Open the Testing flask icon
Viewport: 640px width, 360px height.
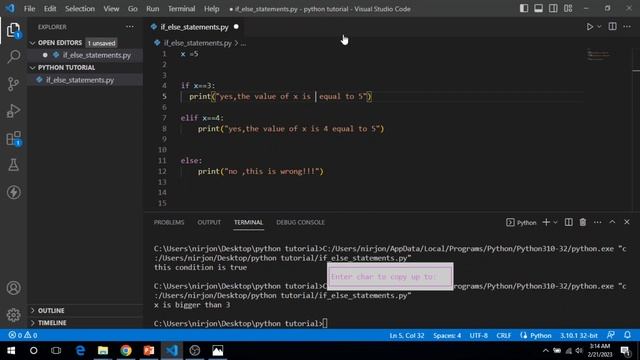click(13, 165)
